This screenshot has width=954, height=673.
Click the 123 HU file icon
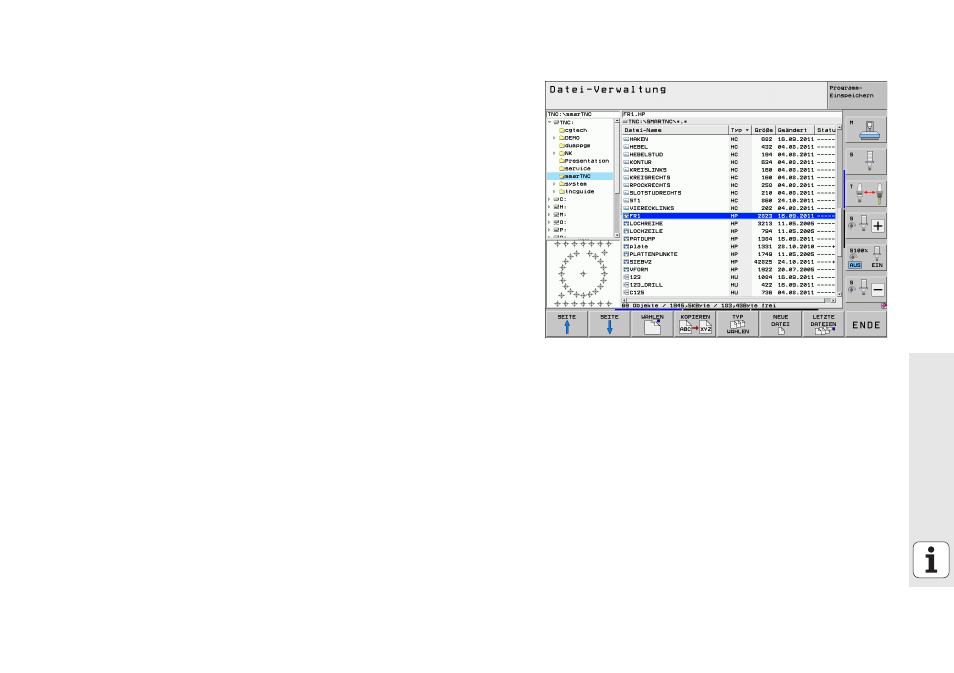(x=626, y=277)
